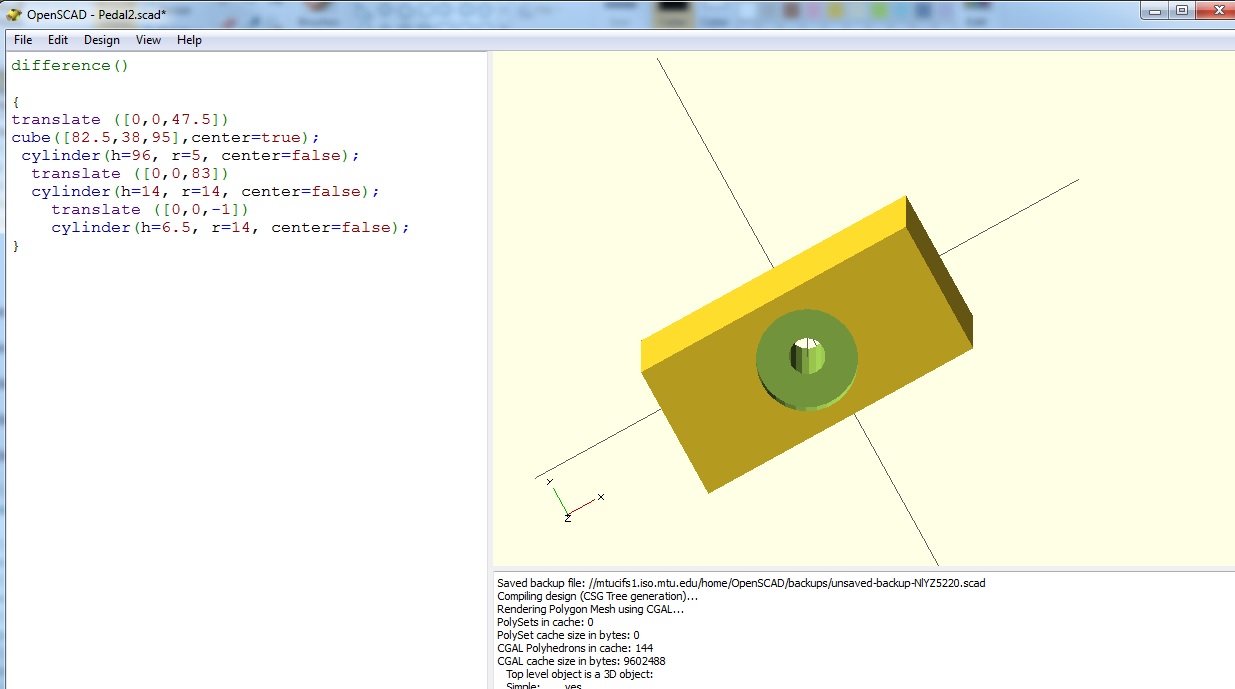
Task: Click the cylinder(h=6.5, r=14) code line
Action: point(230,228)
